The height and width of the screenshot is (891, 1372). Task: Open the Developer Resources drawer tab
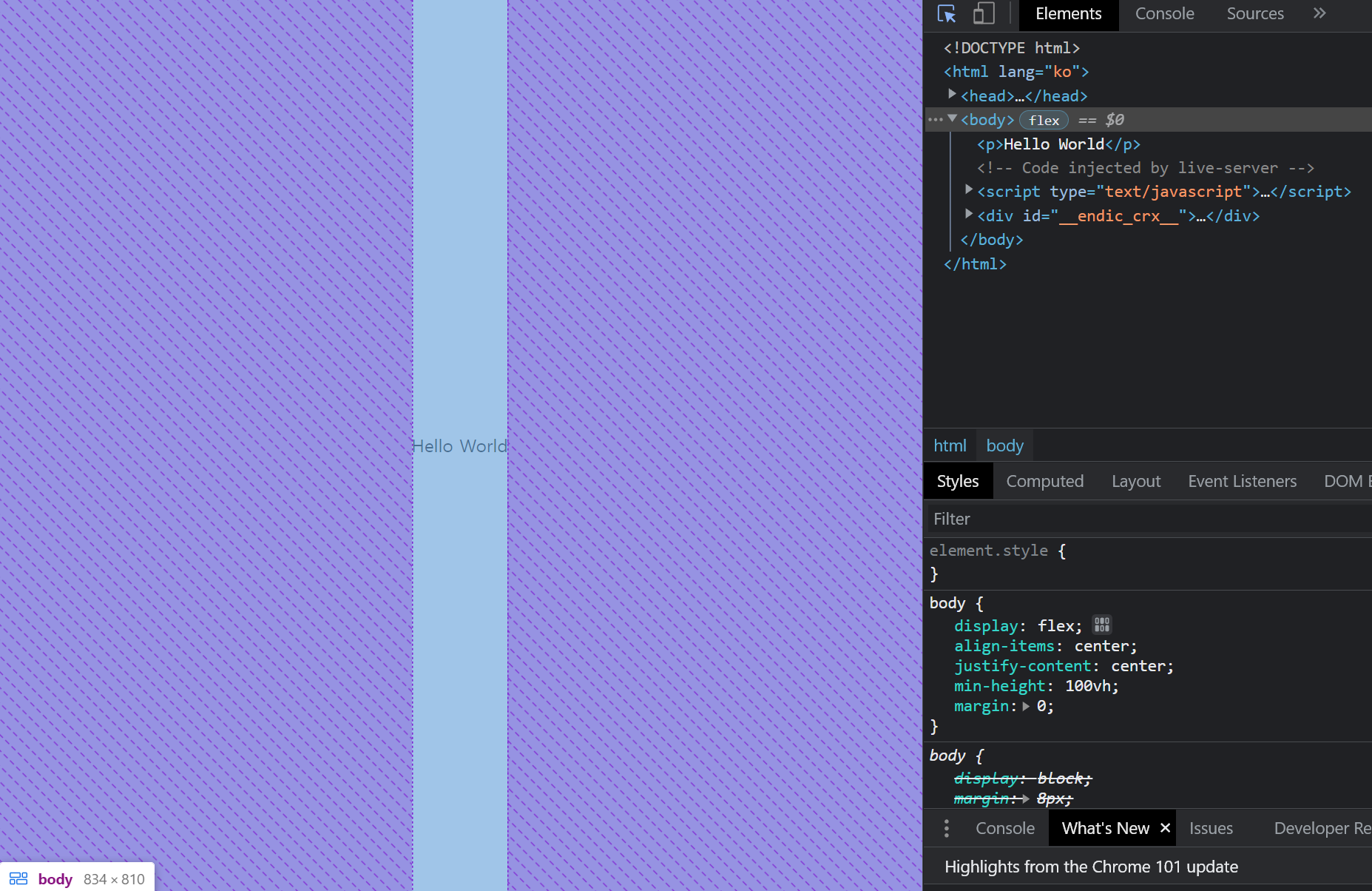tap(1322, 828)
